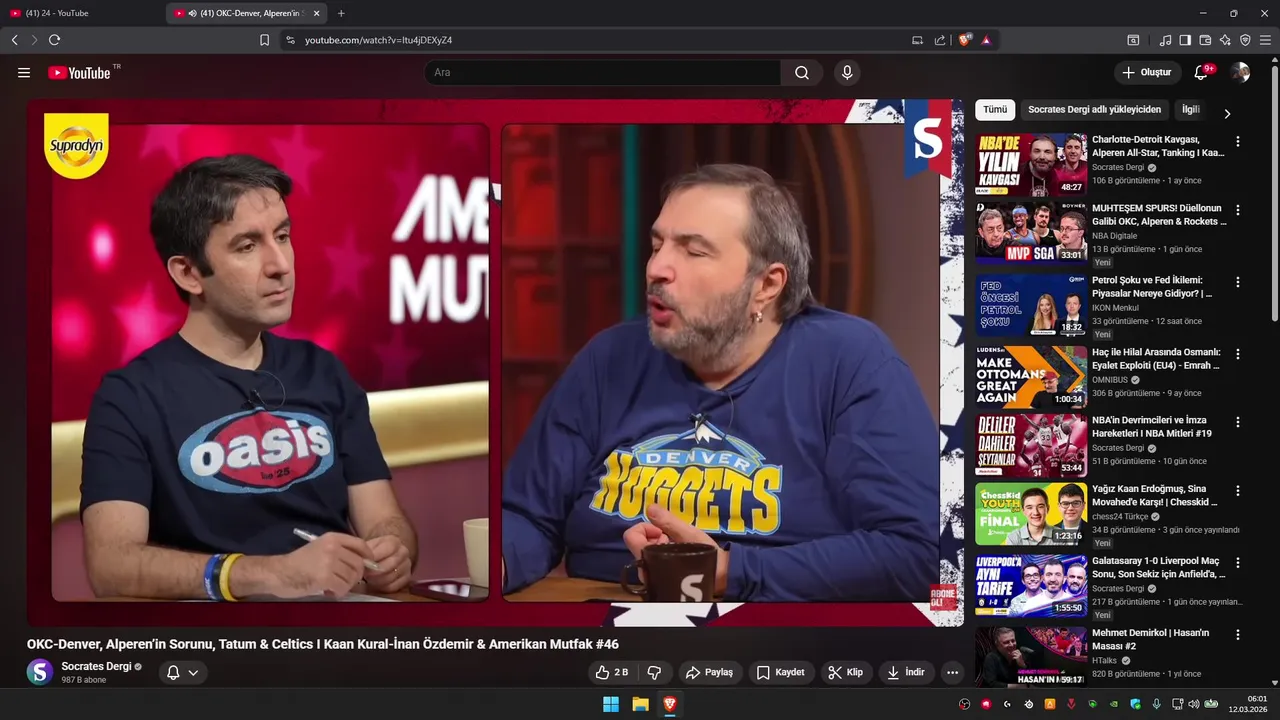Open the Deliler Dahiler Şeytanlar thumbnail
This screenshot has width=1280, height=720.
1031,445
